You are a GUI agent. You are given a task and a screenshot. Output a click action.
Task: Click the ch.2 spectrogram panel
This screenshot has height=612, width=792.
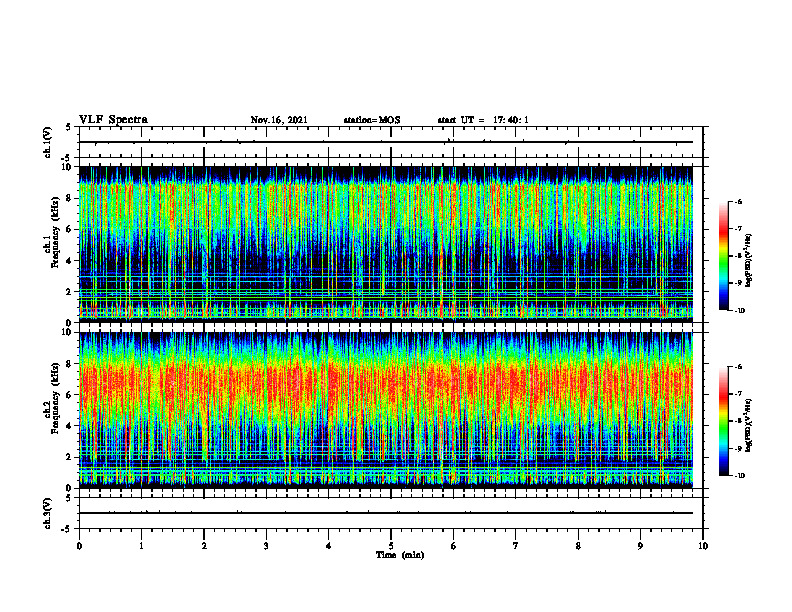pyautogui.click(x=386, y=410)
